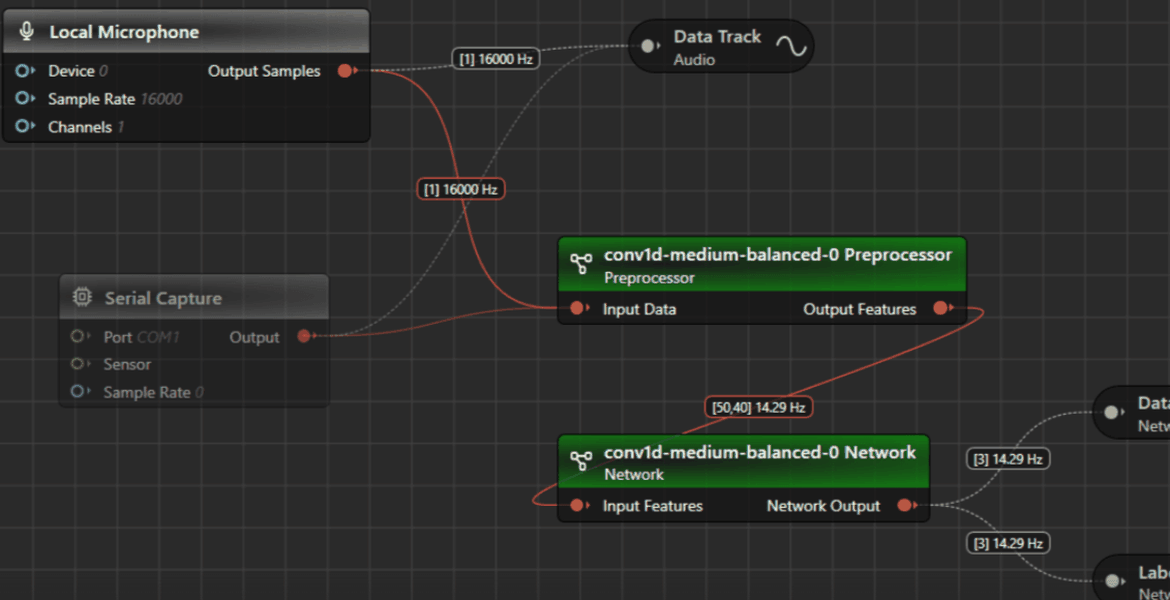
Task: Click the upper [3] 14.29 Hz connection label
Action: [x=1007, y=459]
